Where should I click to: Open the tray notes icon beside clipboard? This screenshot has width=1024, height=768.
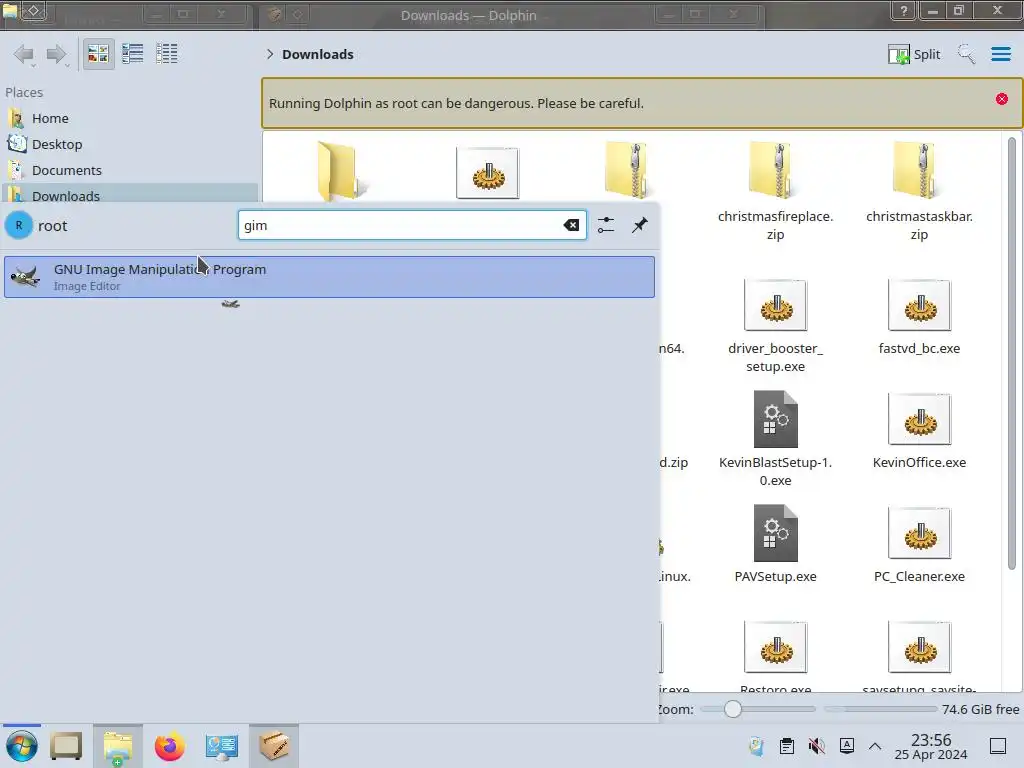pos(757,746)
